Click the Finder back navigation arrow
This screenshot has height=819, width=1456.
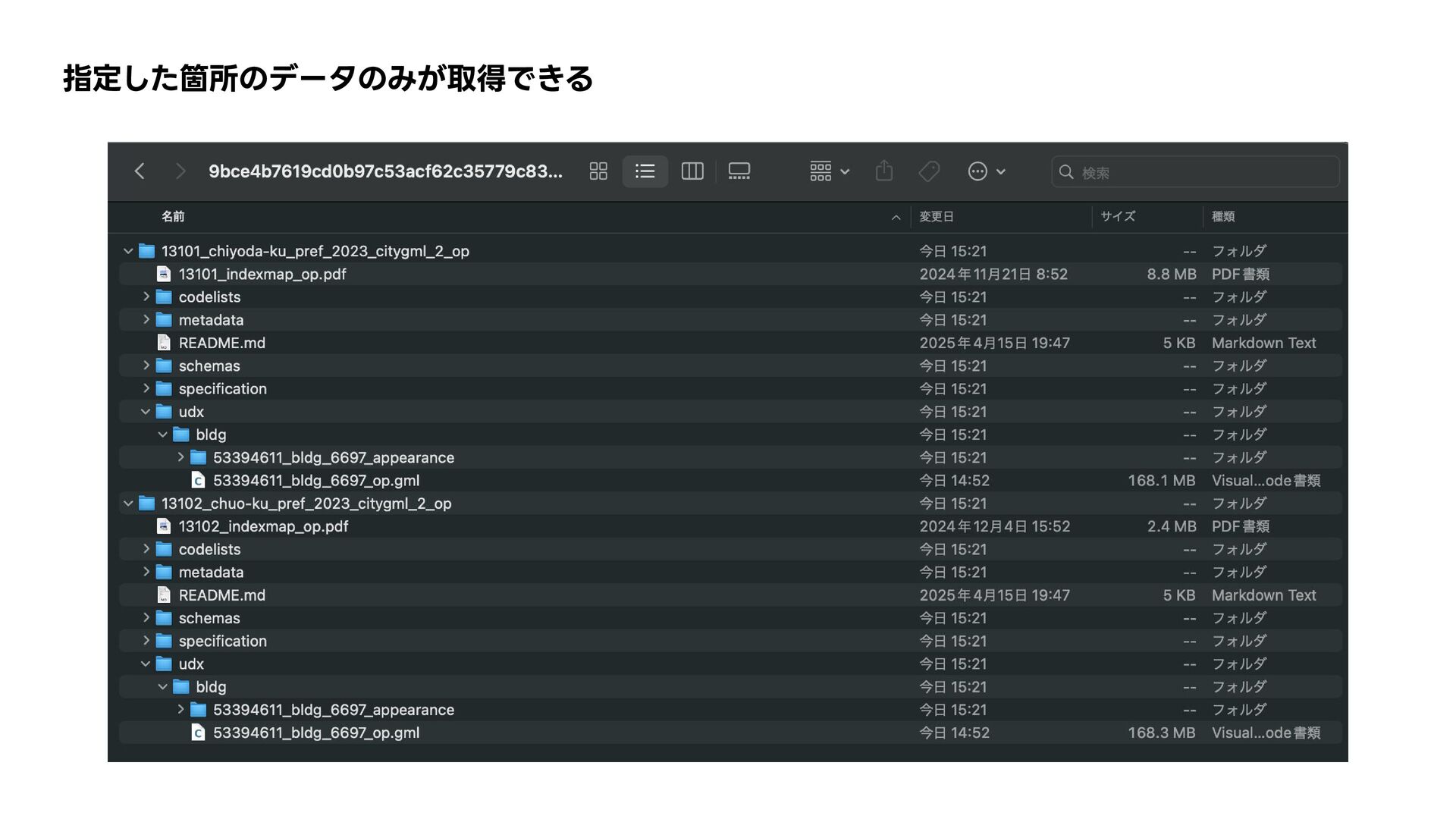[x=140, y=171]
